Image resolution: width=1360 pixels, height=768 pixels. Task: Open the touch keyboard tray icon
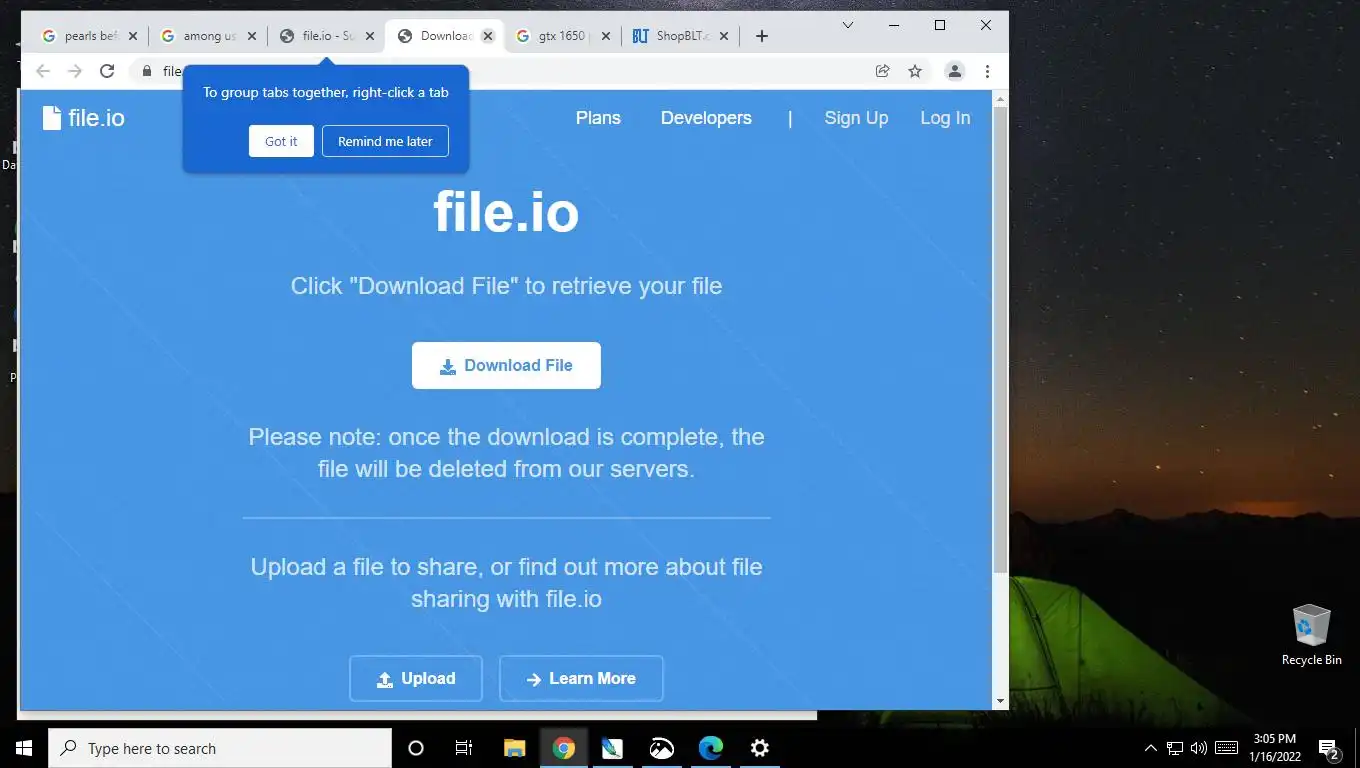coord(1226,748)
